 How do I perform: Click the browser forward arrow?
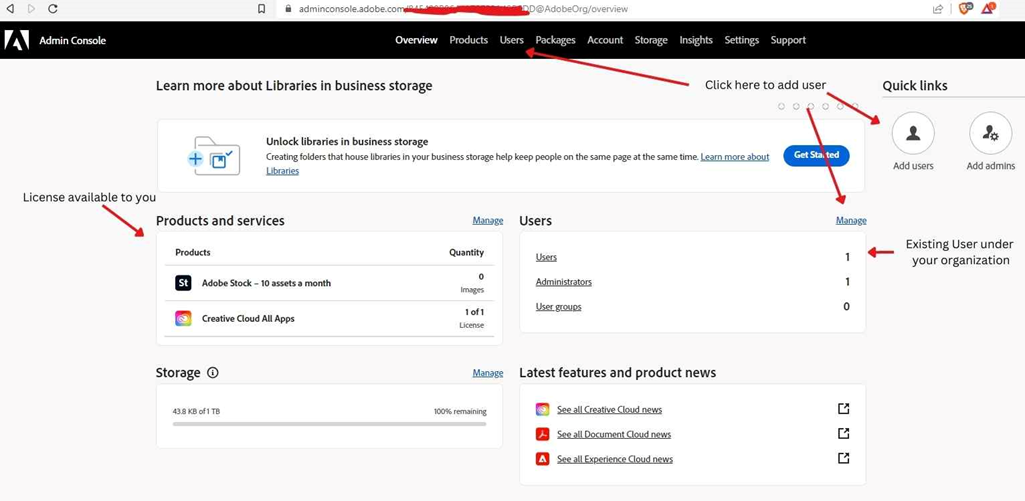point(31,9)
